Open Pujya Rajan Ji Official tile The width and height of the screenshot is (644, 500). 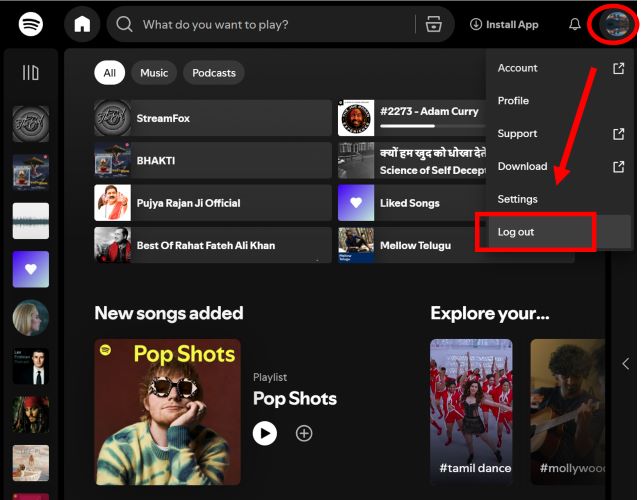pyautogui.click(x=213, y=203)
